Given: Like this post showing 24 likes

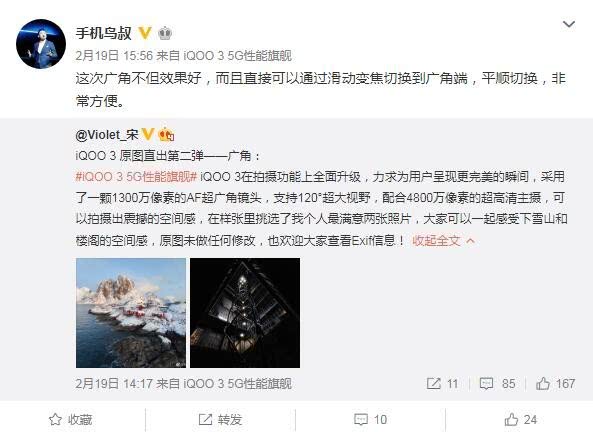Looking at the screenshot, I should [520, 420].
